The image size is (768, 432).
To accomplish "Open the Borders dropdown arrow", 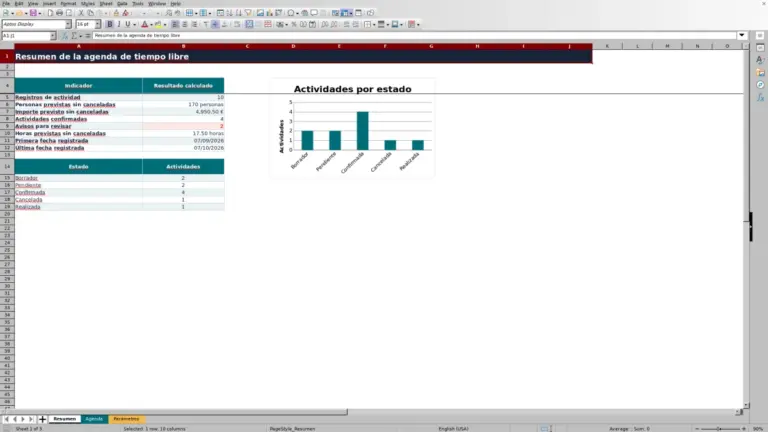I will (374, 24).
